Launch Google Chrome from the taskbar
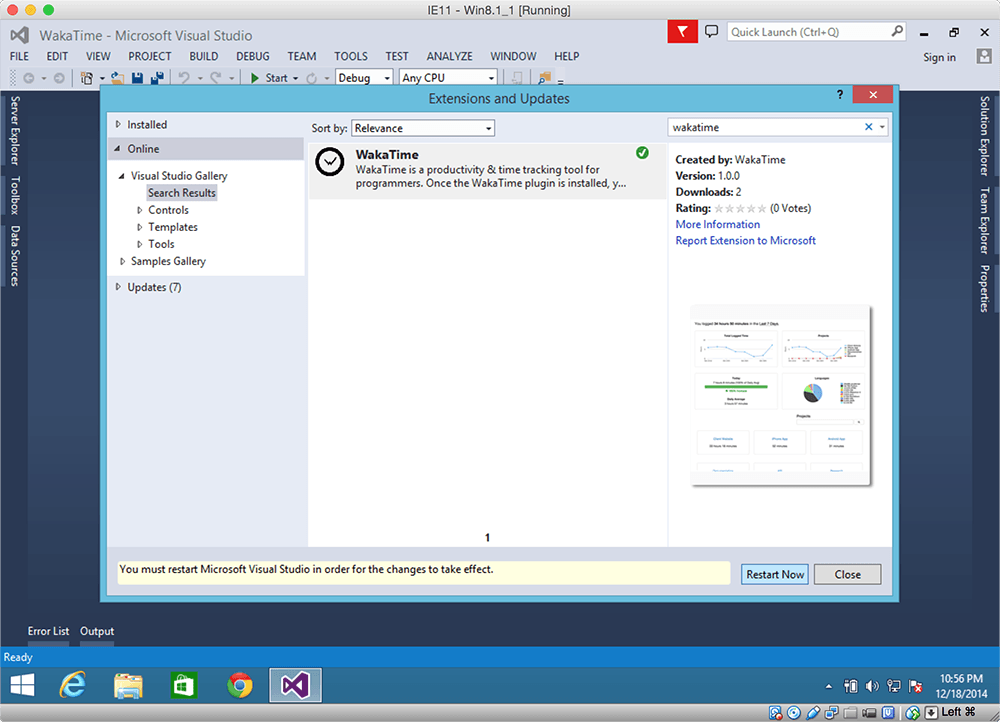 (x=239, y=686)
